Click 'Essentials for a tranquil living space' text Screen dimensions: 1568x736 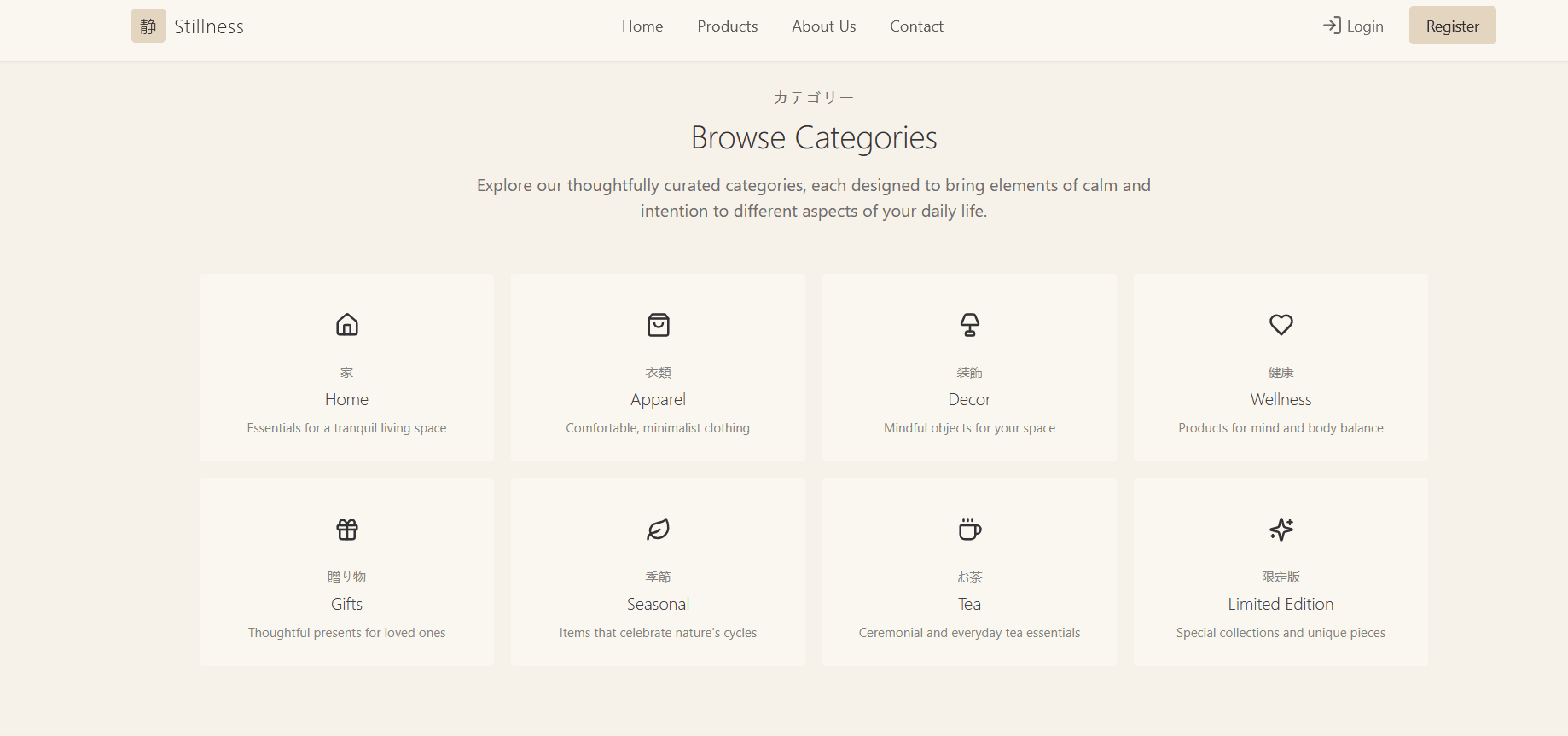347,428
